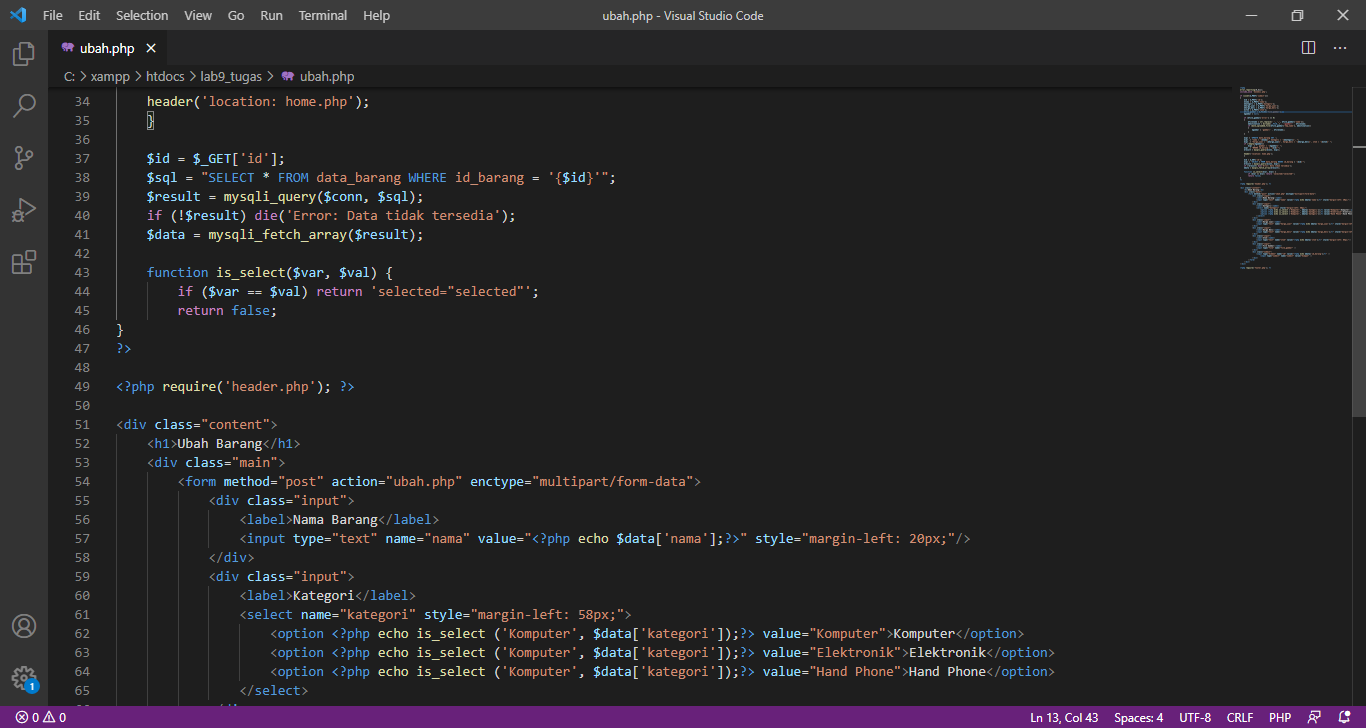Click the xampp breadcrumb segment

[110, 76]
